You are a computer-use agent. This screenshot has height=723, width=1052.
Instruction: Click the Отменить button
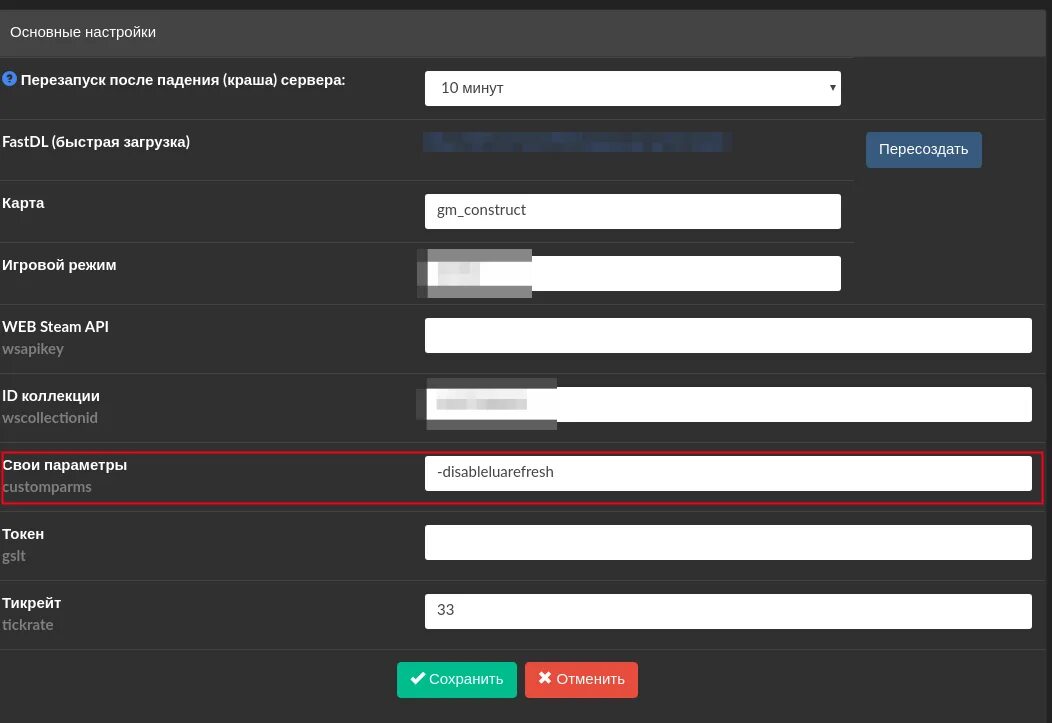pyautogui.click(x=581, y=678)
